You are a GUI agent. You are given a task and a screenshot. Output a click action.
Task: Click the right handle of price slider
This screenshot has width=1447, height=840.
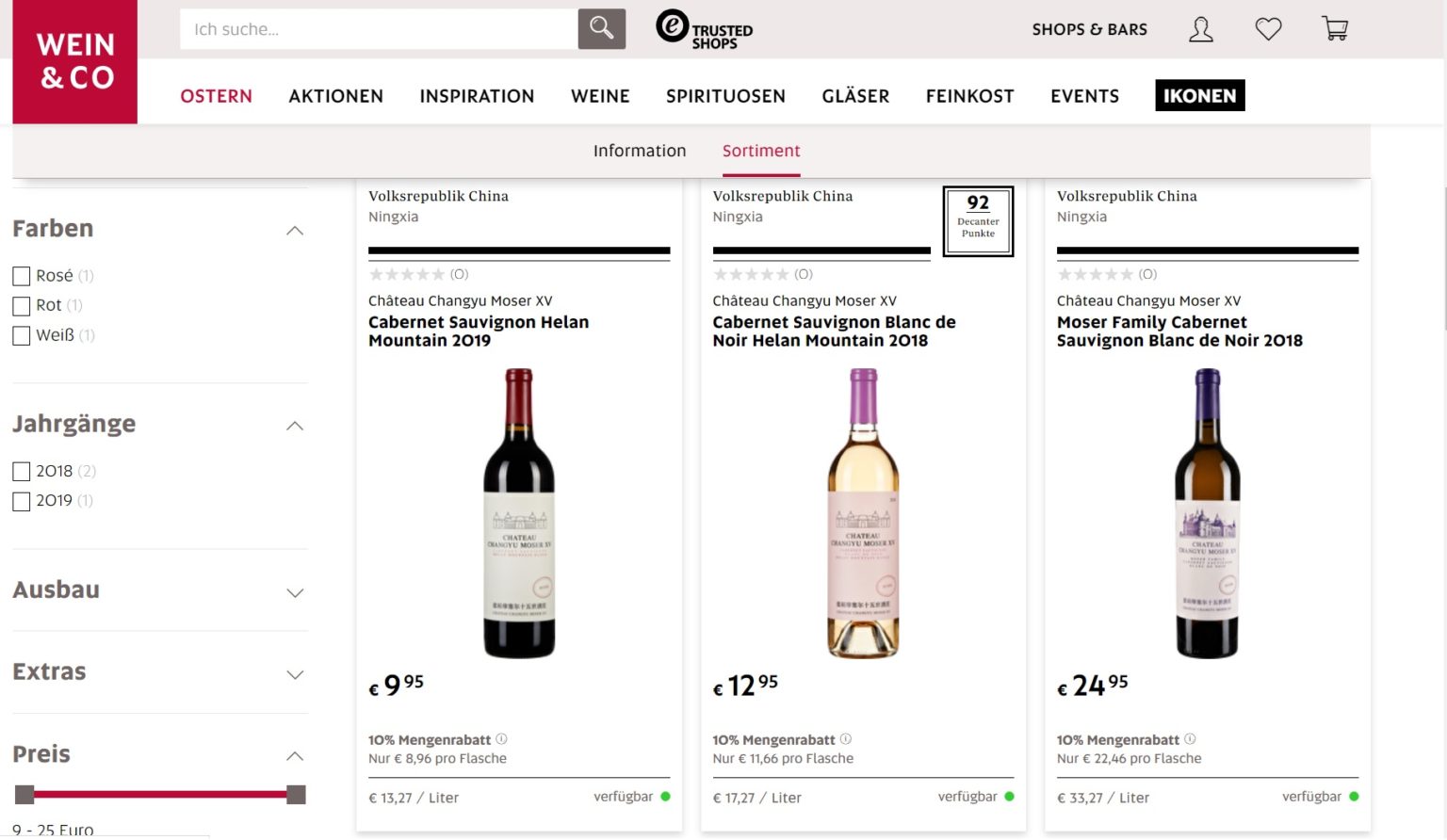coord(296,795)
